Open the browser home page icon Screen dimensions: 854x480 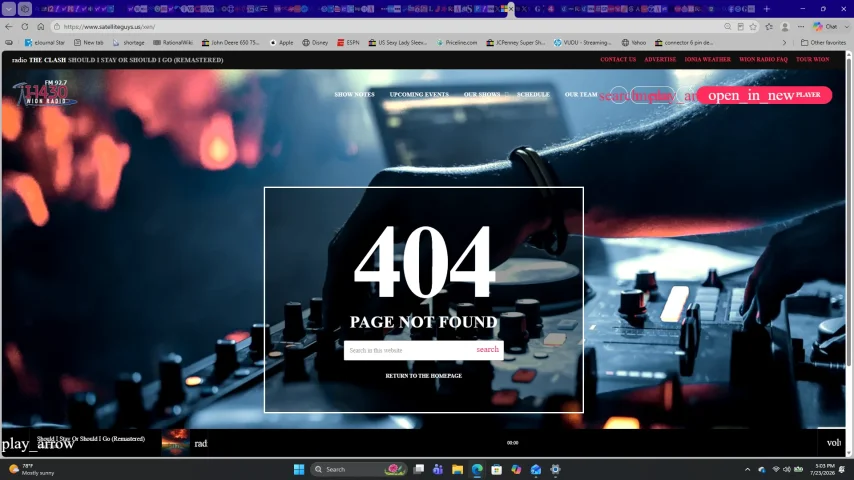pos(40,26)
